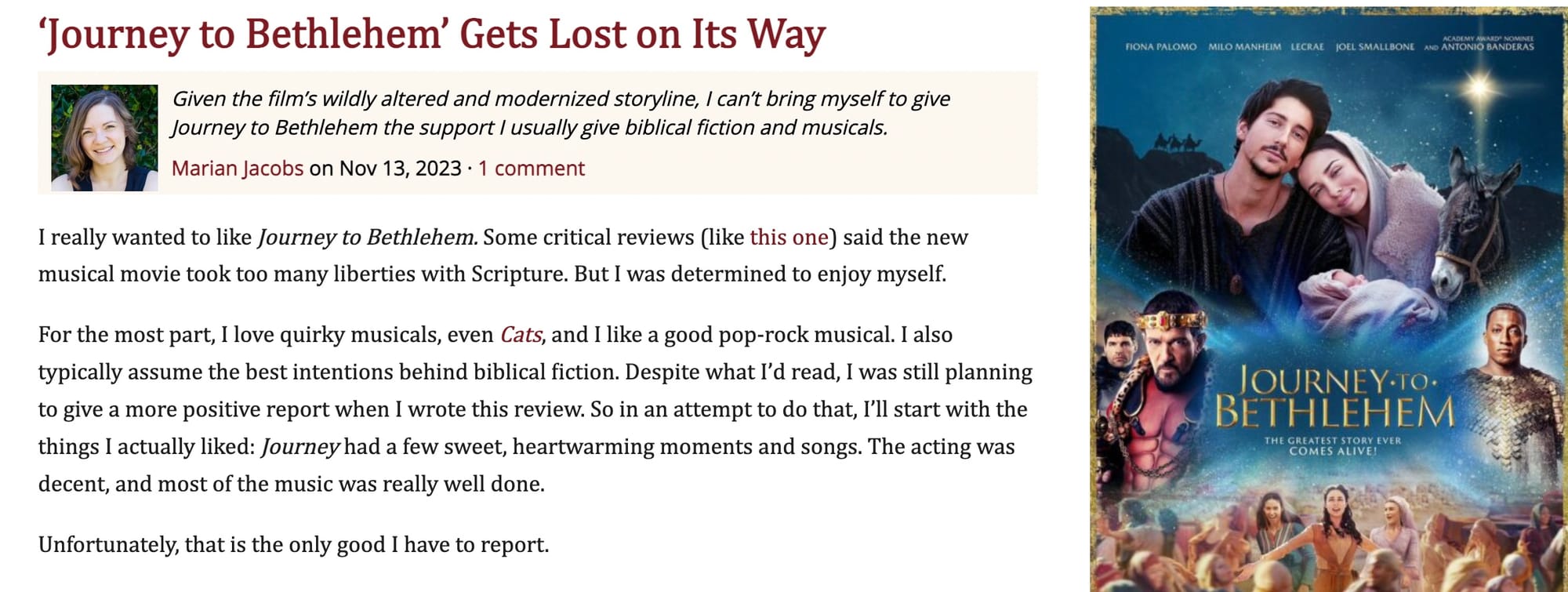Click Fiona Palomo's name on the poster
The width and height of the screenshot is (1568, 592).
point(1160,47)
